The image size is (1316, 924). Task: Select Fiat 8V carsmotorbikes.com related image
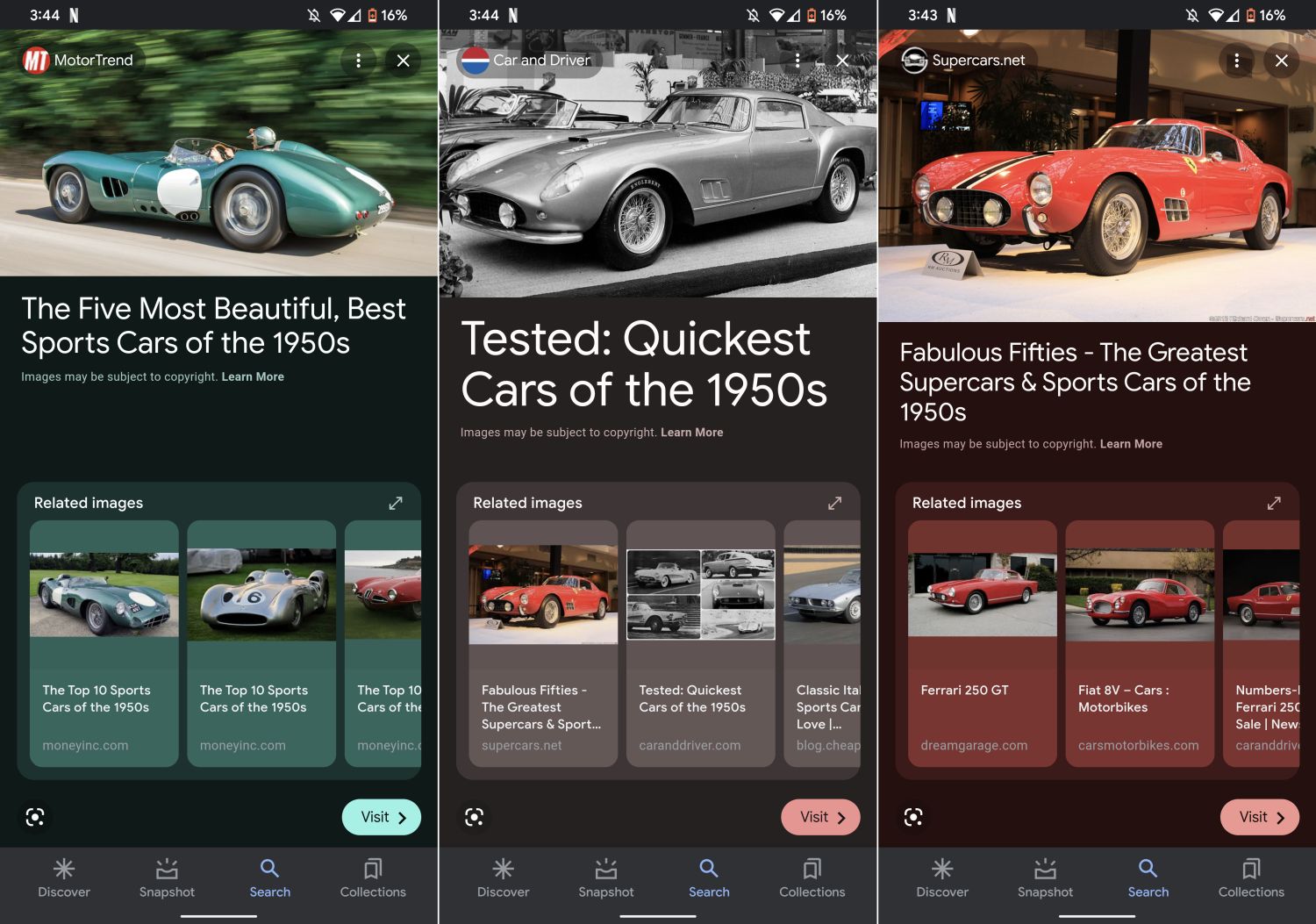click(1139, 643)
